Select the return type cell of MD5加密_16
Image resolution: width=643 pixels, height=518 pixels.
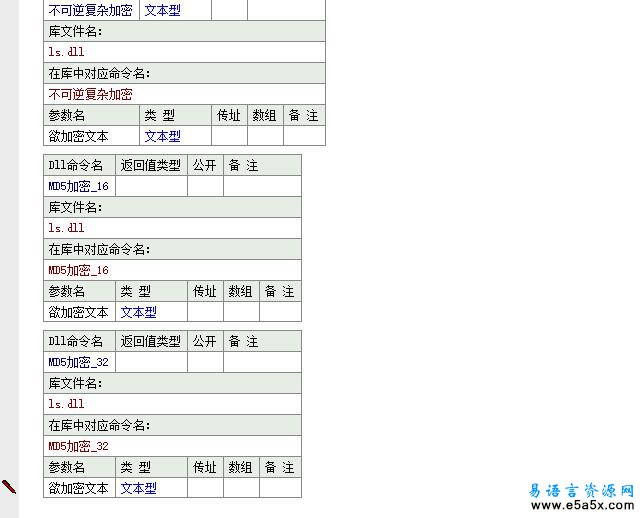pyautogui.click(x=151, y=187)
